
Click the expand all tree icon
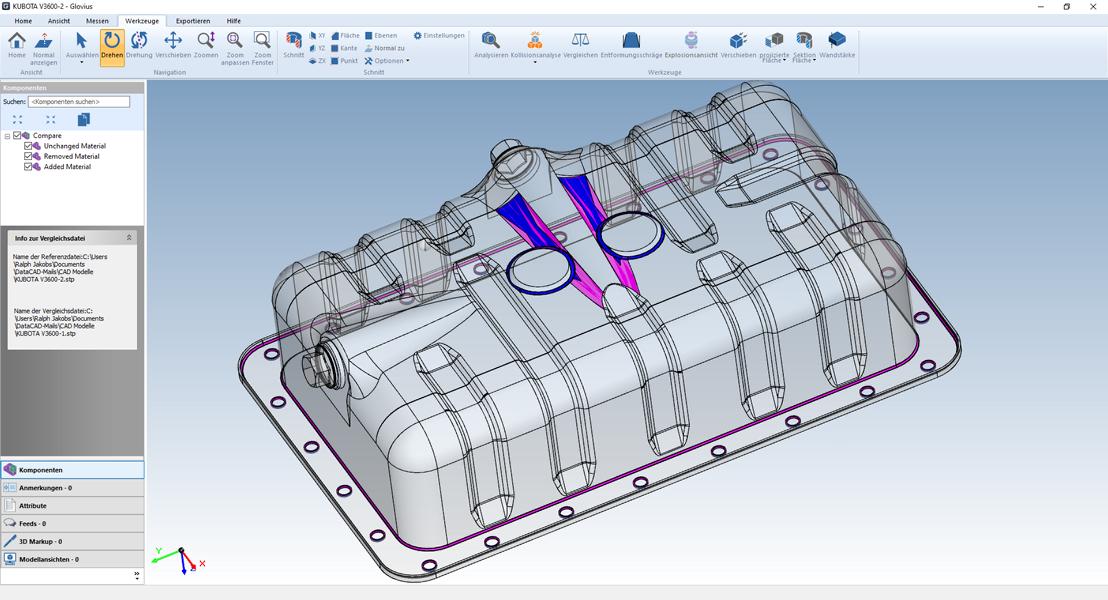(x=18, y=119)
